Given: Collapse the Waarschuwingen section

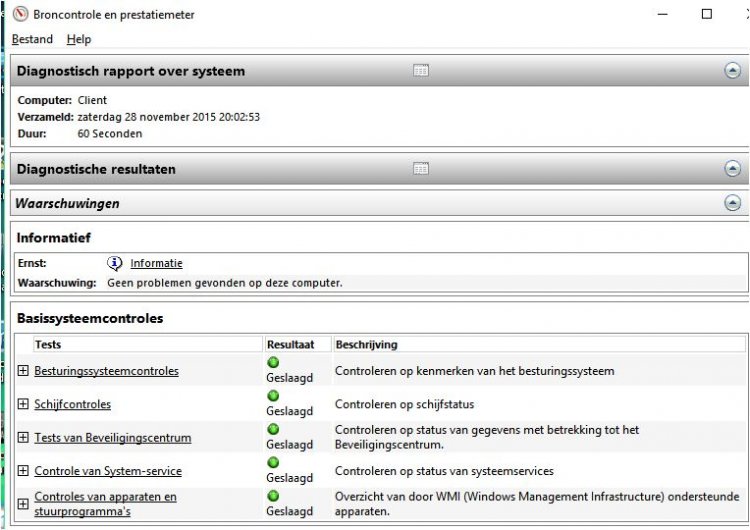Looking at the screenshot, I should click(732, 203).
